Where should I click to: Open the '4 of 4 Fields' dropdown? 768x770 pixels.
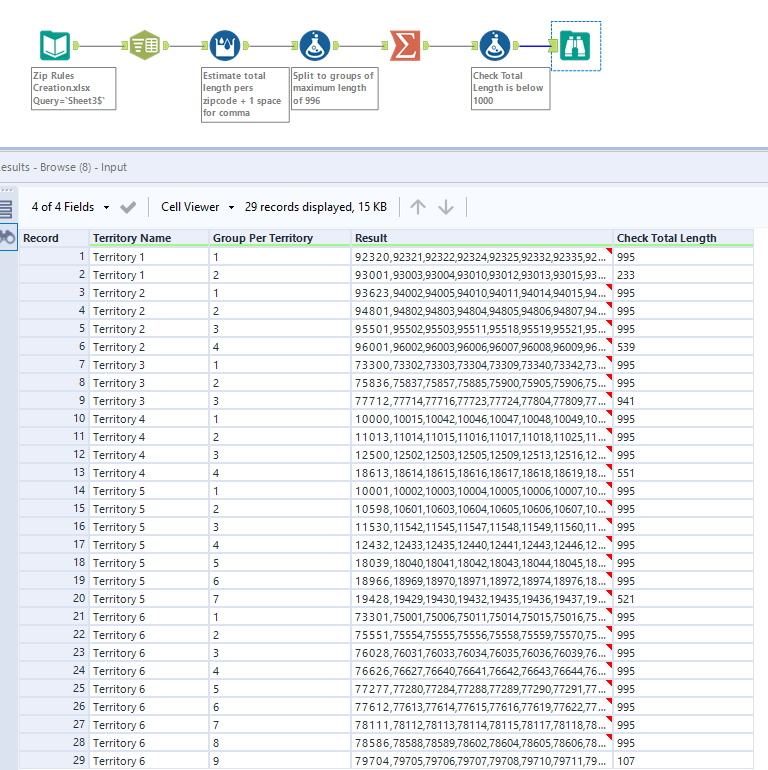69,207
